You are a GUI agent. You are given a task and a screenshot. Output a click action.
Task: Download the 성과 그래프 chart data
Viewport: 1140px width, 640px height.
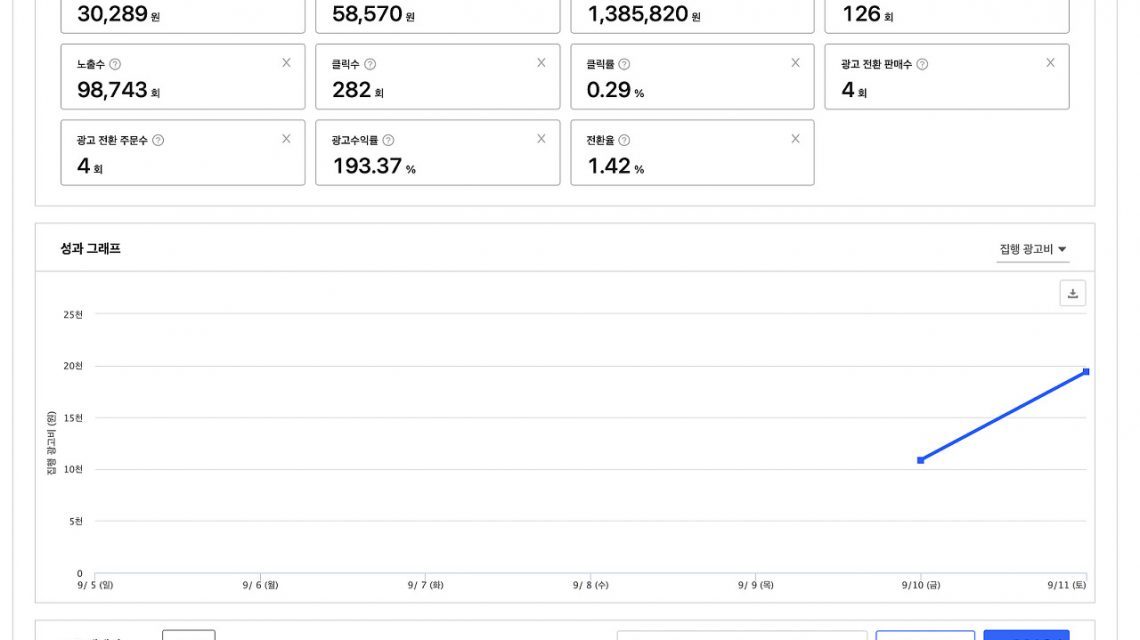(1072, 293)
